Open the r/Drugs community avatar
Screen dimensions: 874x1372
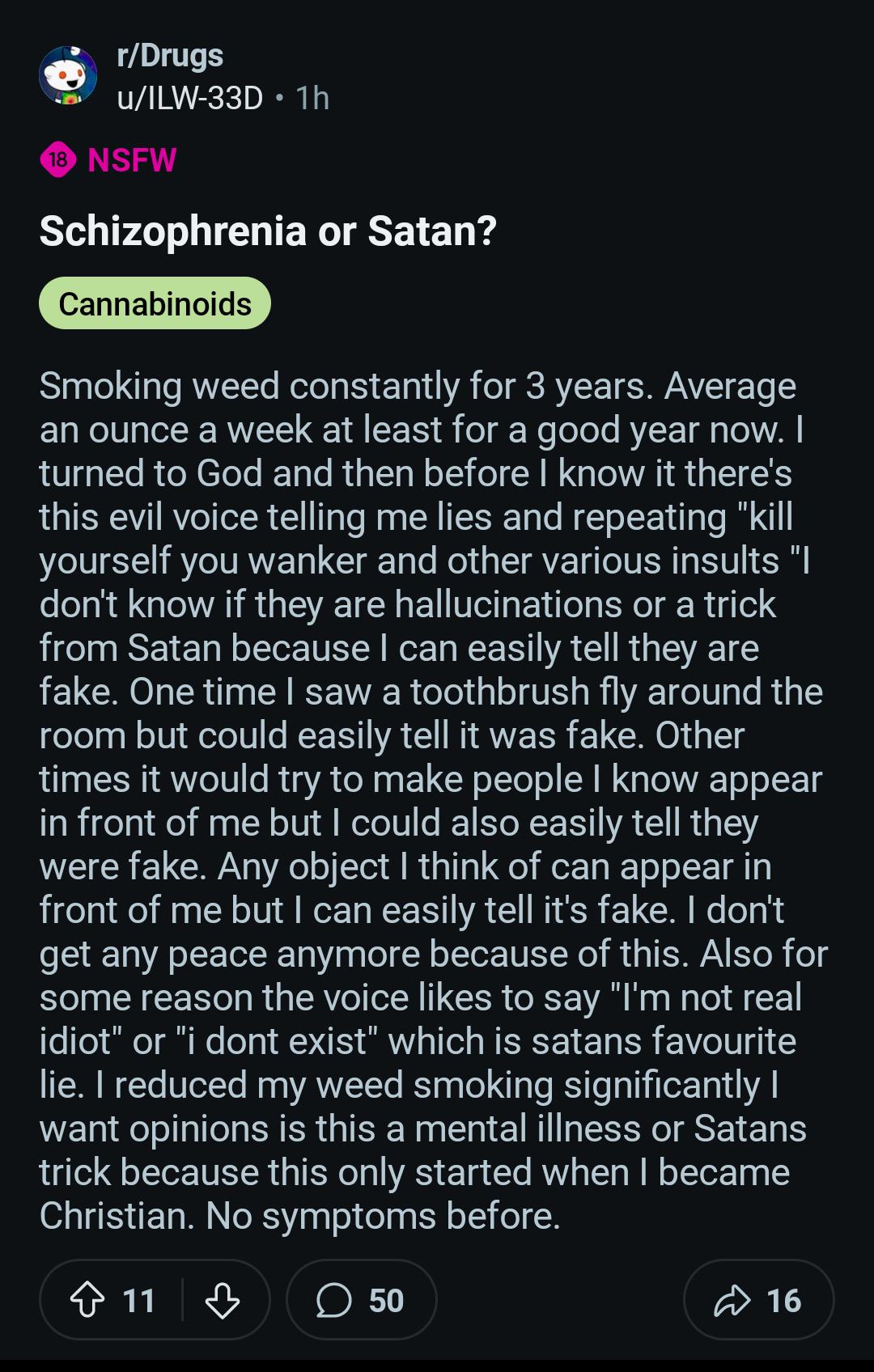click(x=68, y=75)
